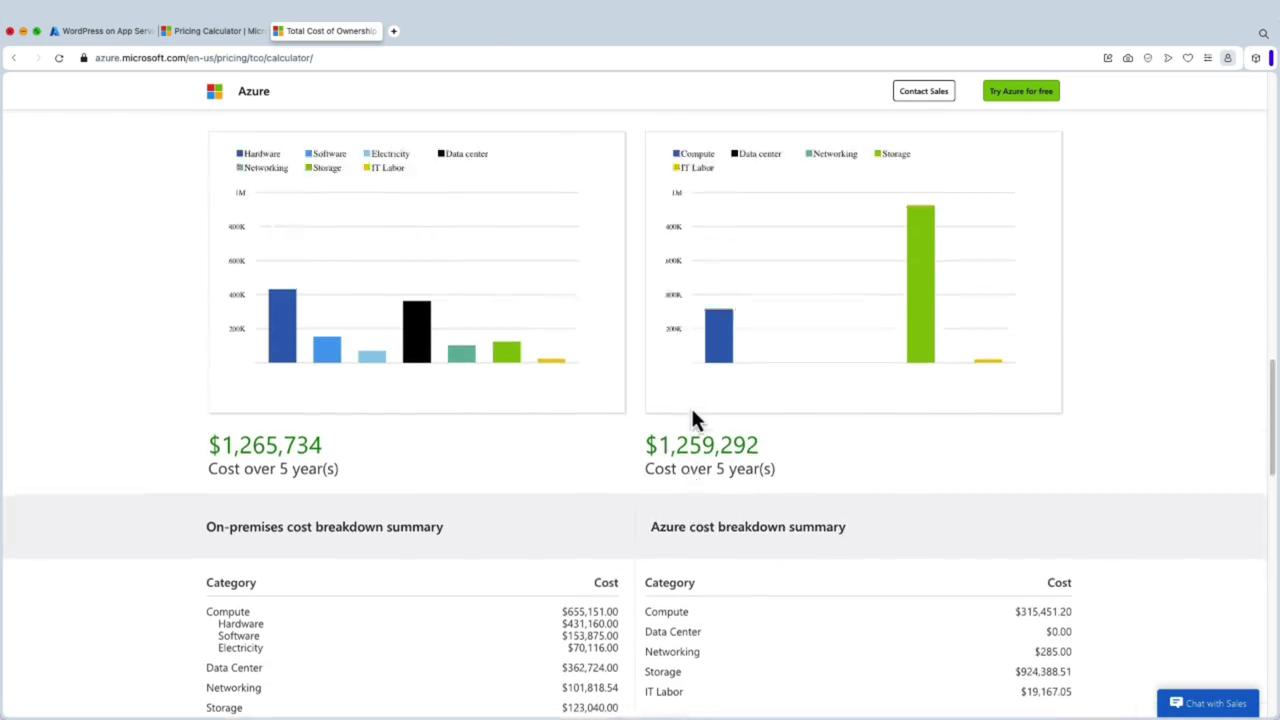Viewport: 1280px width, 720px height.
Task: Reload the page with the refresh icon
Action: (59, 58)
